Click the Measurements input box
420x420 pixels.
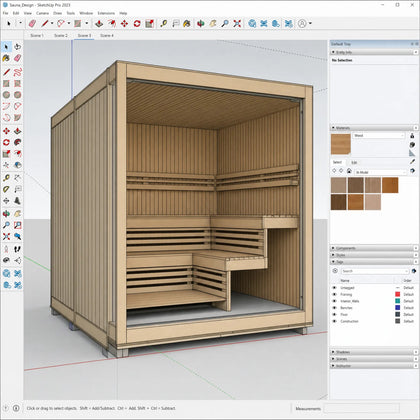pyautogui.click(x=361, y=408)
